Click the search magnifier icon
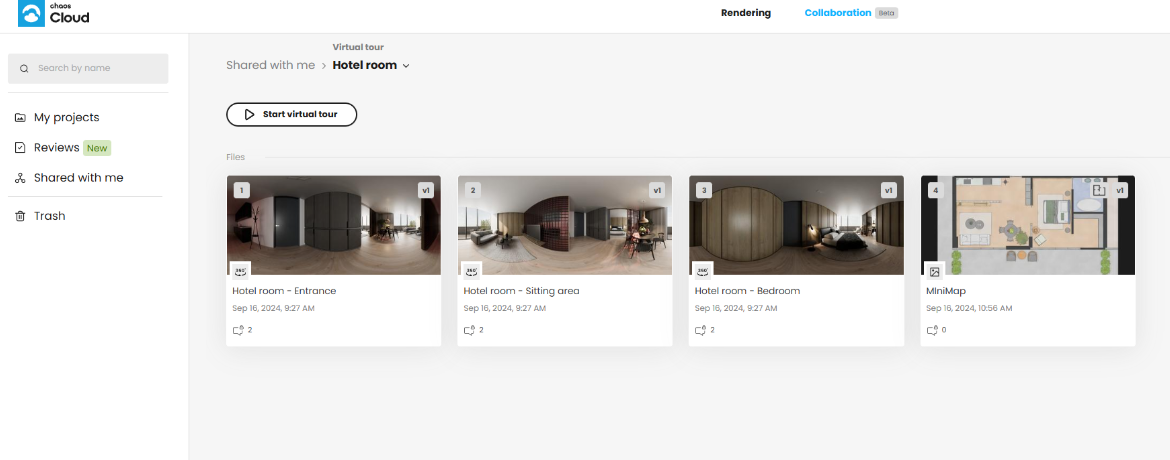Screen dimensions: 1170x460 24,69
